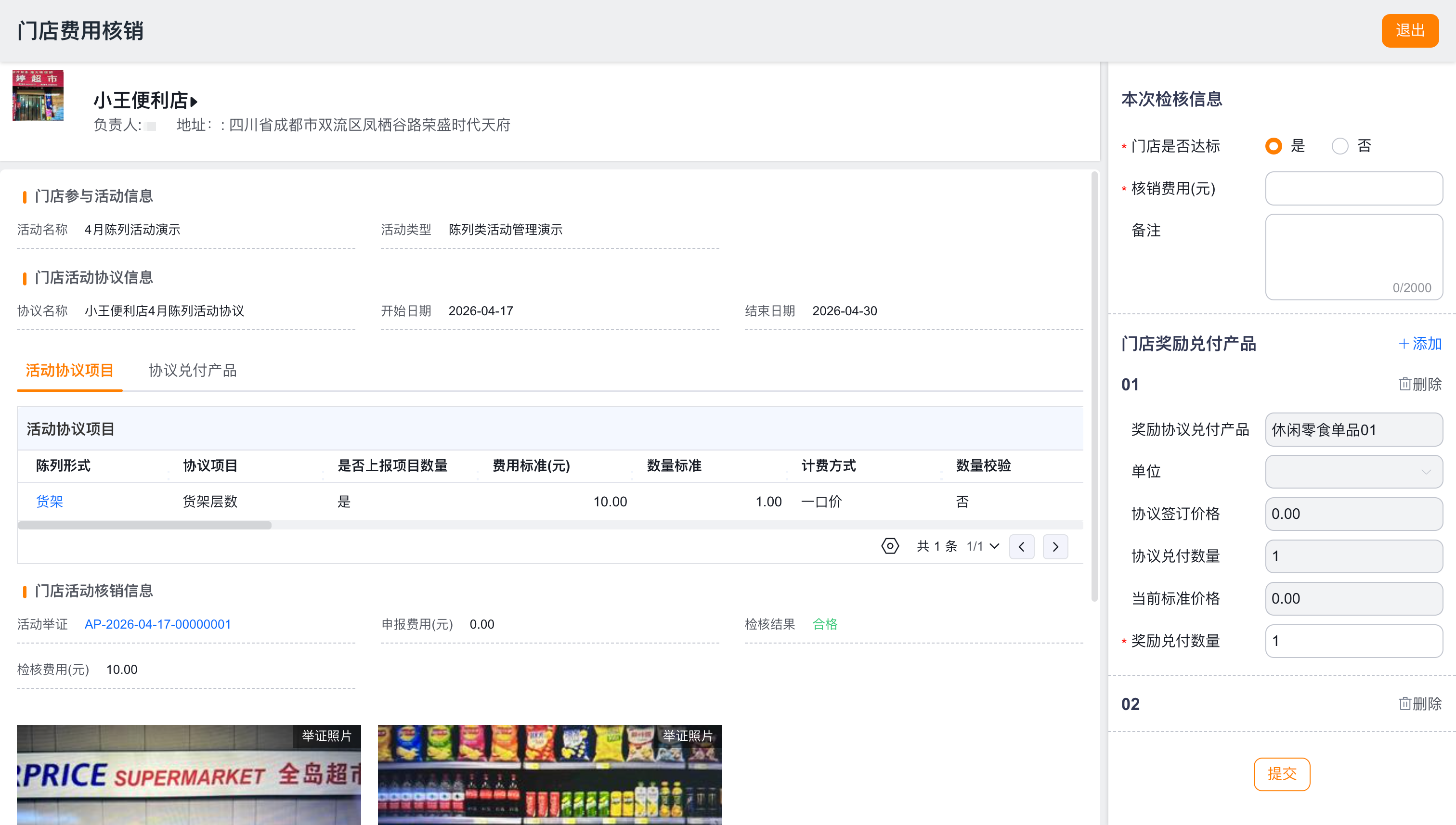Focus the 备注 text area
The image size is (1456, 825).
(1353, 257)
